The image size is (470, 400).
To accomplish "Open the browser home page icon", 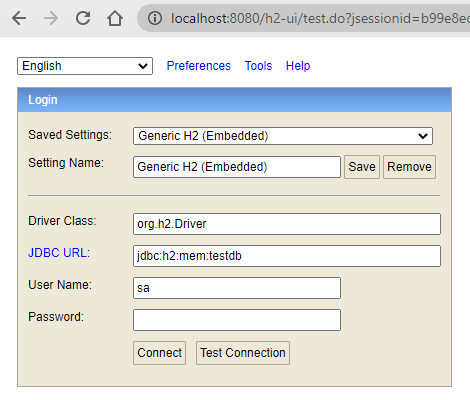I will (115, 18).
